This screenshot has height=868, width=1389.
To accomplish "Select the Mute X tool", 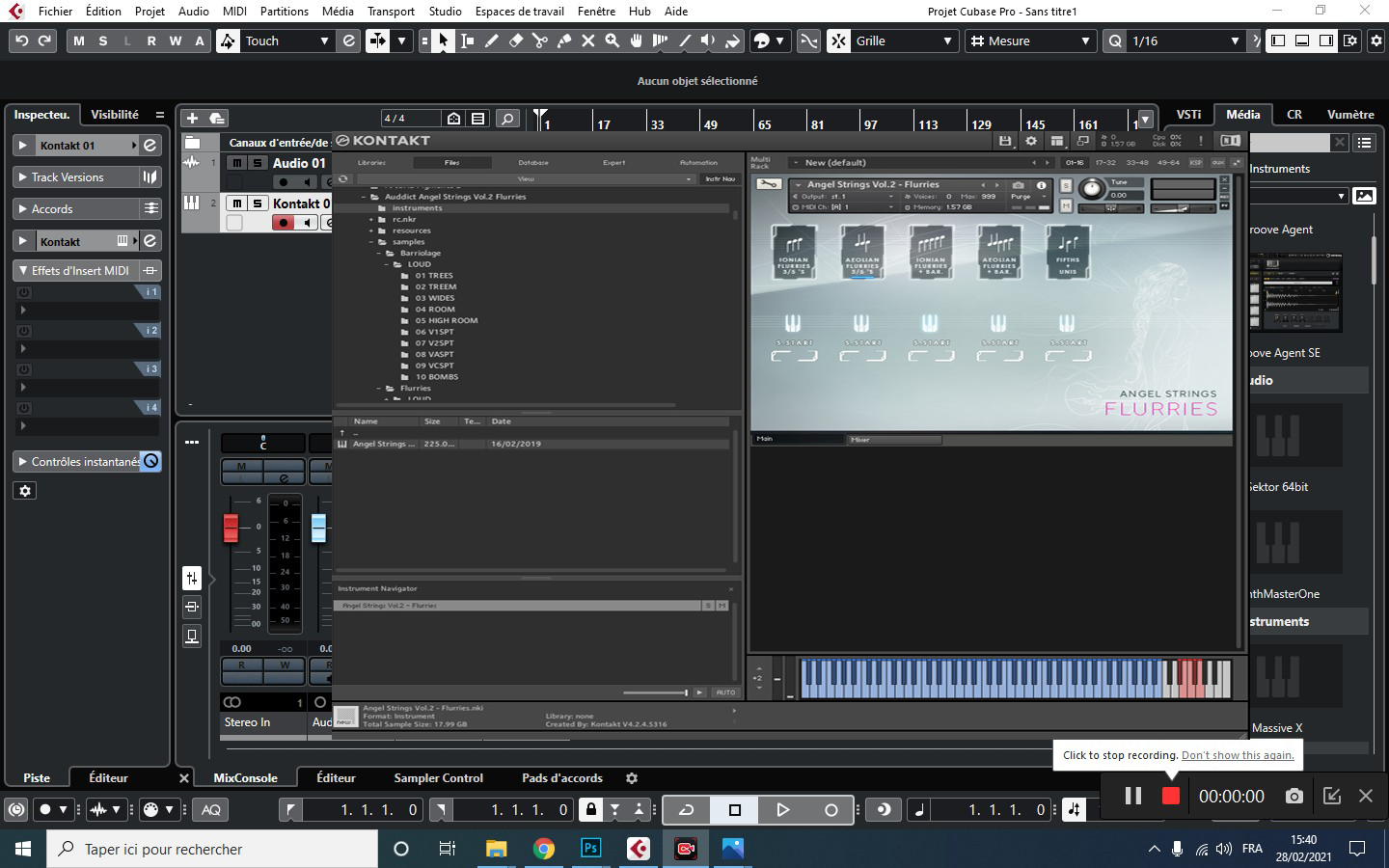I will pyautogui.click(x=587, y=41).
